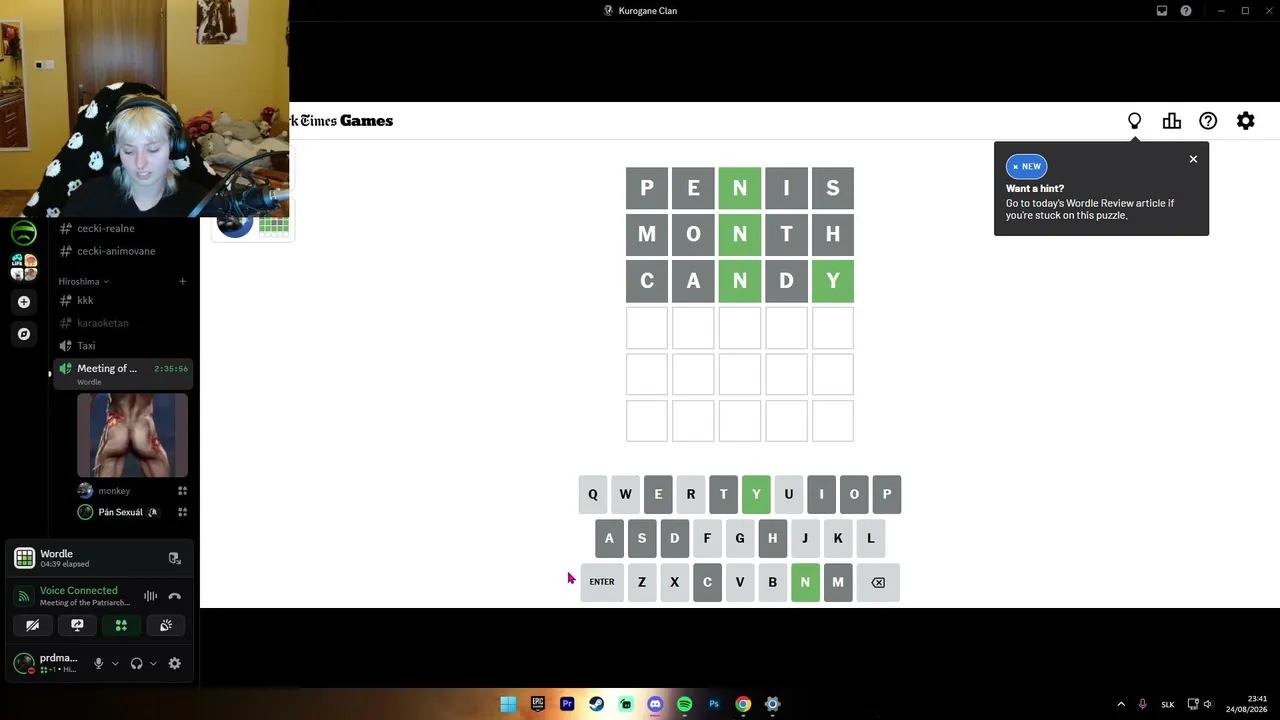Click the B key on Wordle keyboard
The image size is (1280, 720).
772,582
